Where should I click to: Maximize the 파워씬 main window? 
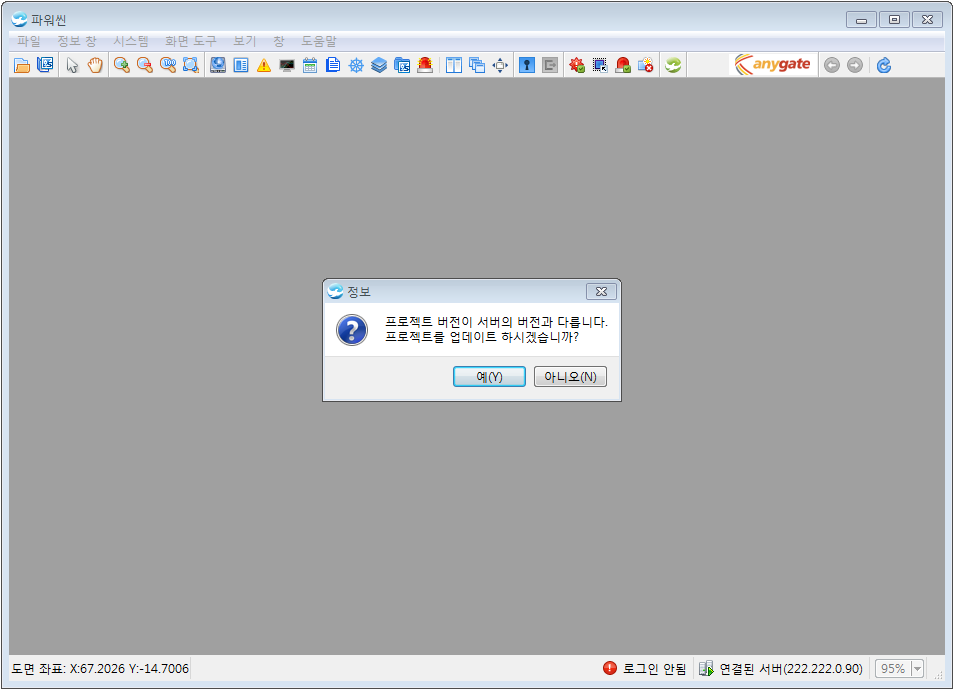[x=894, y=20]
